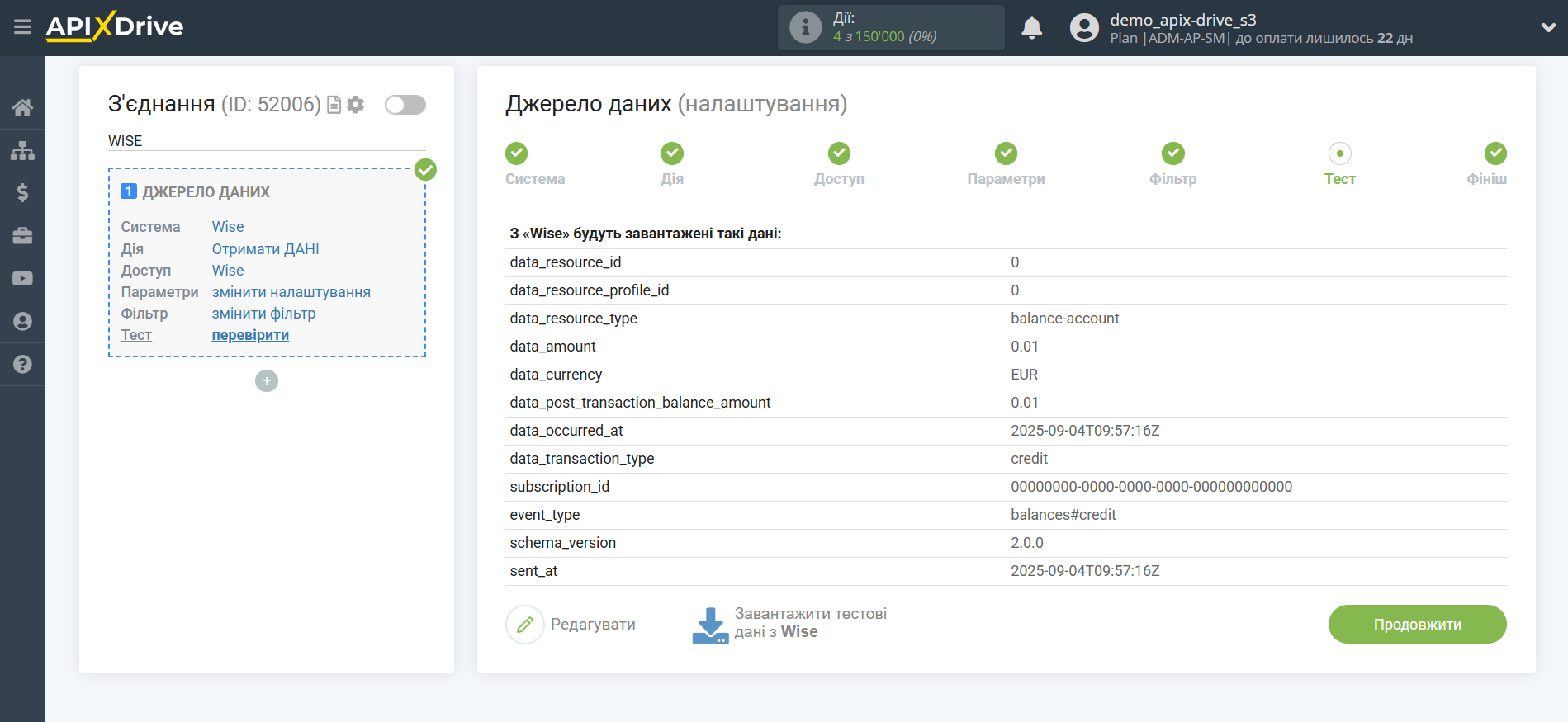Click the event_type field name

(x=544, y=515)
